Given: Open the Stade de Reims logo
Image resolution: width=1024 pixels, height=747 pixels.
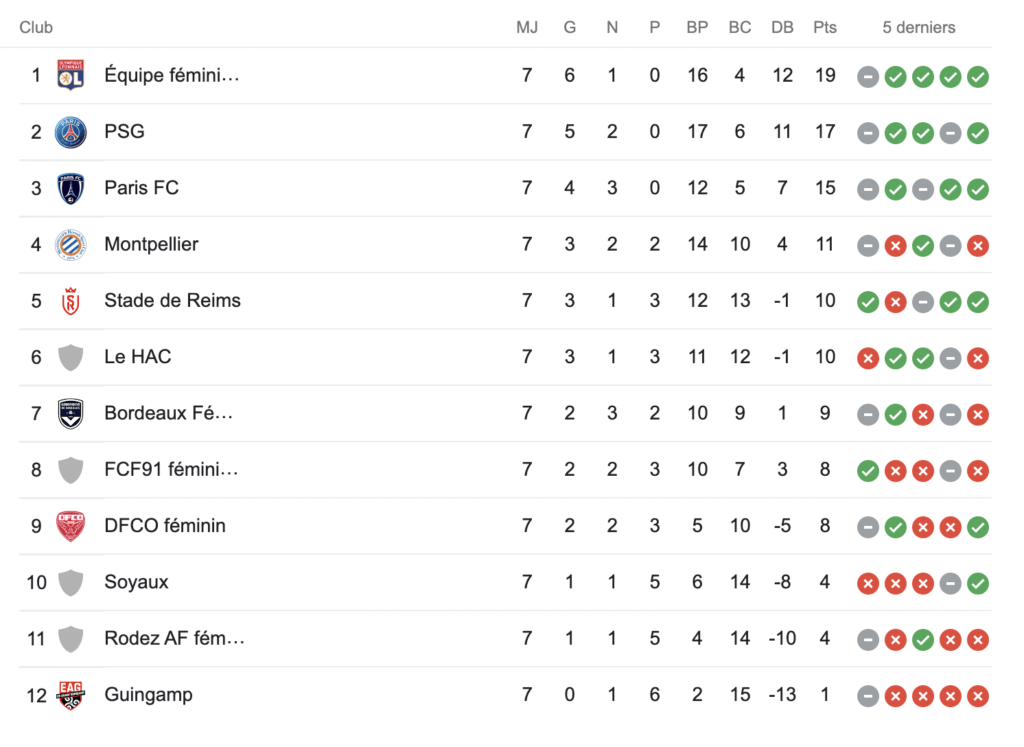Looking at the screenshot, I should tap(71, 301).
